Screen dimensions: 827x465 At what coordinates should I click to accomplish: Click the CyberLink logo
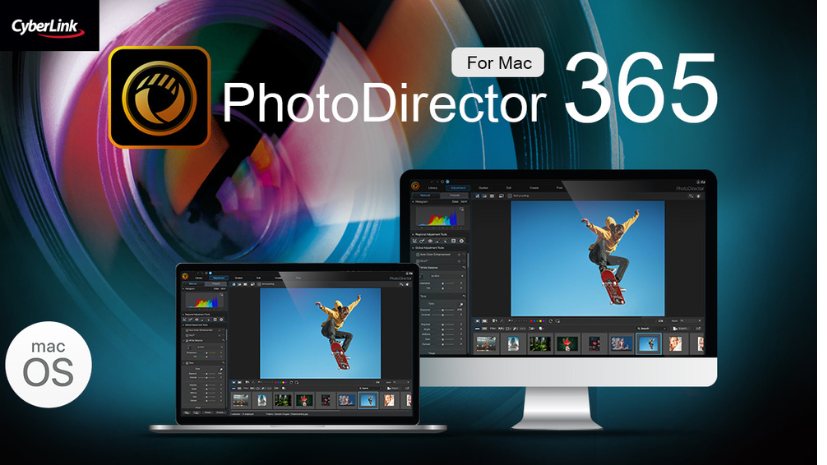[x=48, y=25]
